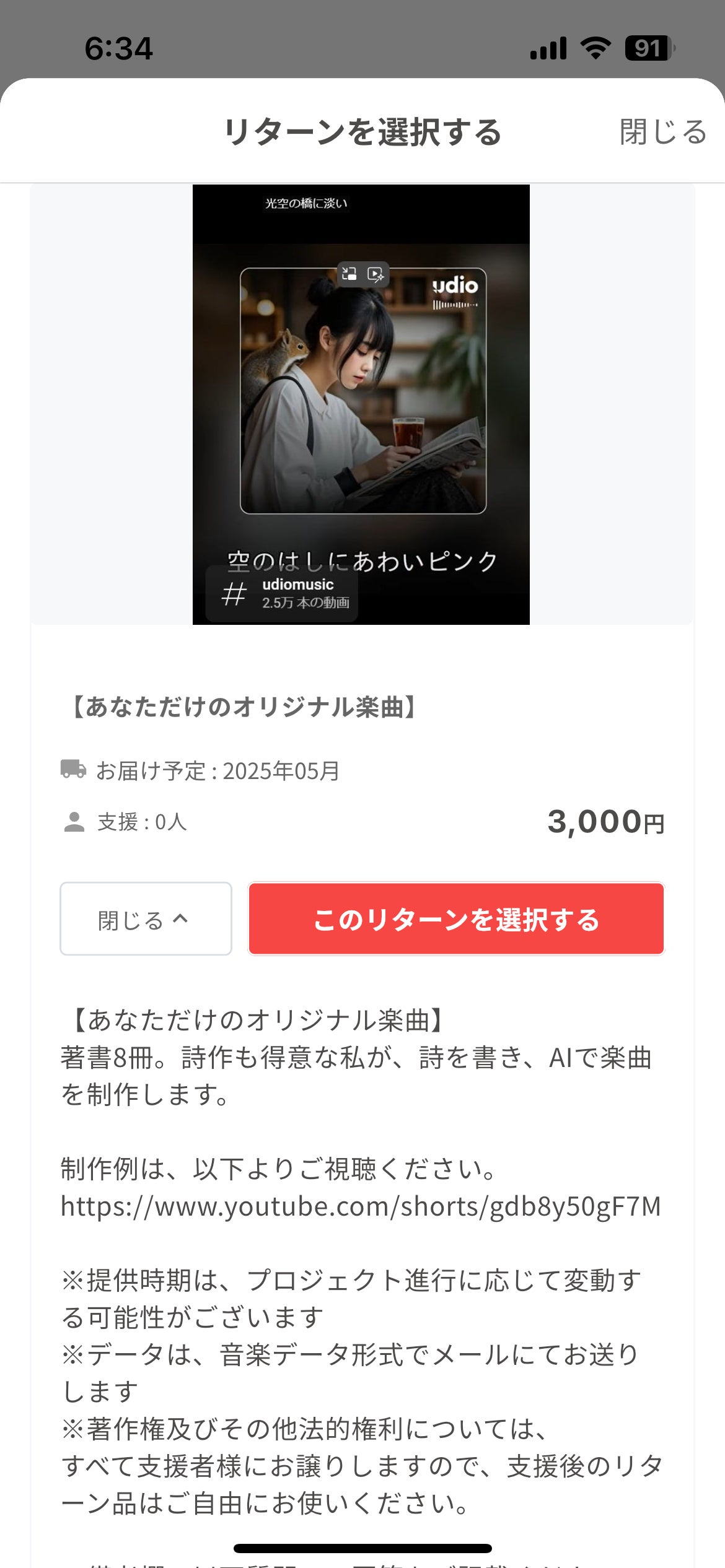This screenshot has height=1568, width=725.
Task: Tap the home indicator bar at bottom
Action: point(362,1548)
